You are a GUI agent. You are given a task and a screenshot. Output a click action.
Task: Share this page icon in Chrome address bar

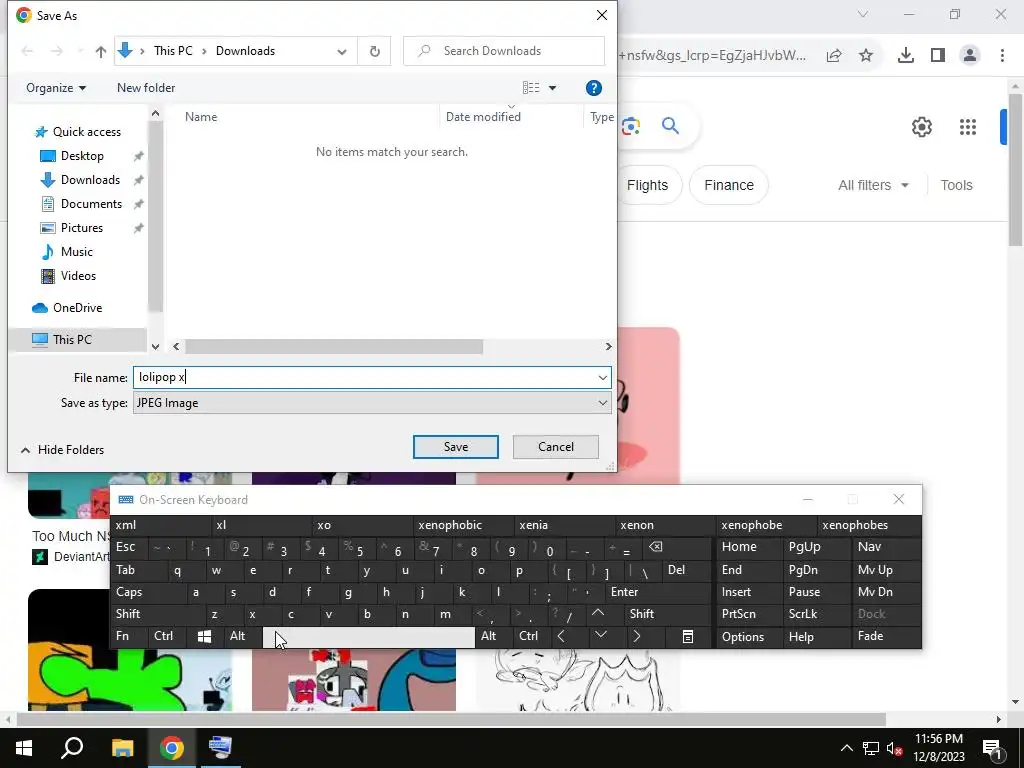[x=833, y=56]
